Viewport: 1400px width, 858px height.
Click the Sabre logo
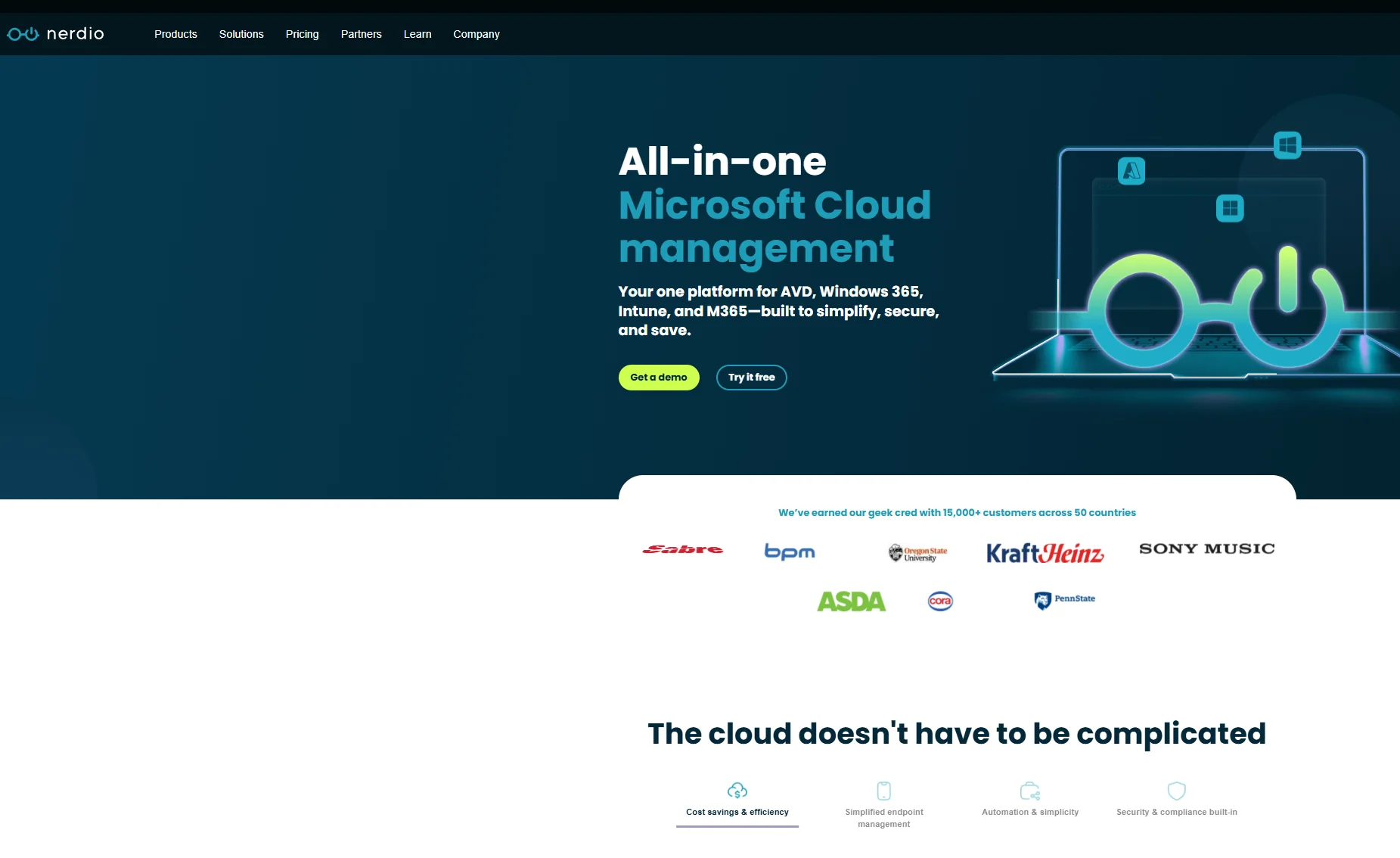[682, 549]
